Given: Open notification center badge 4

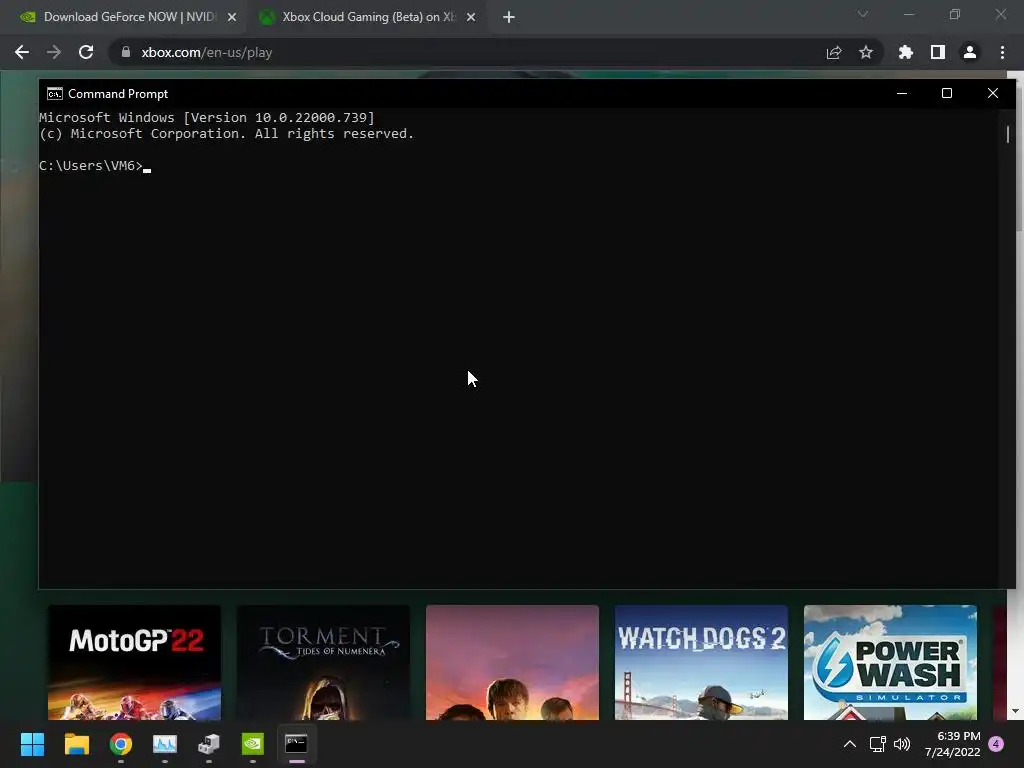Looking at the screenshot, I should coord(996,744).
